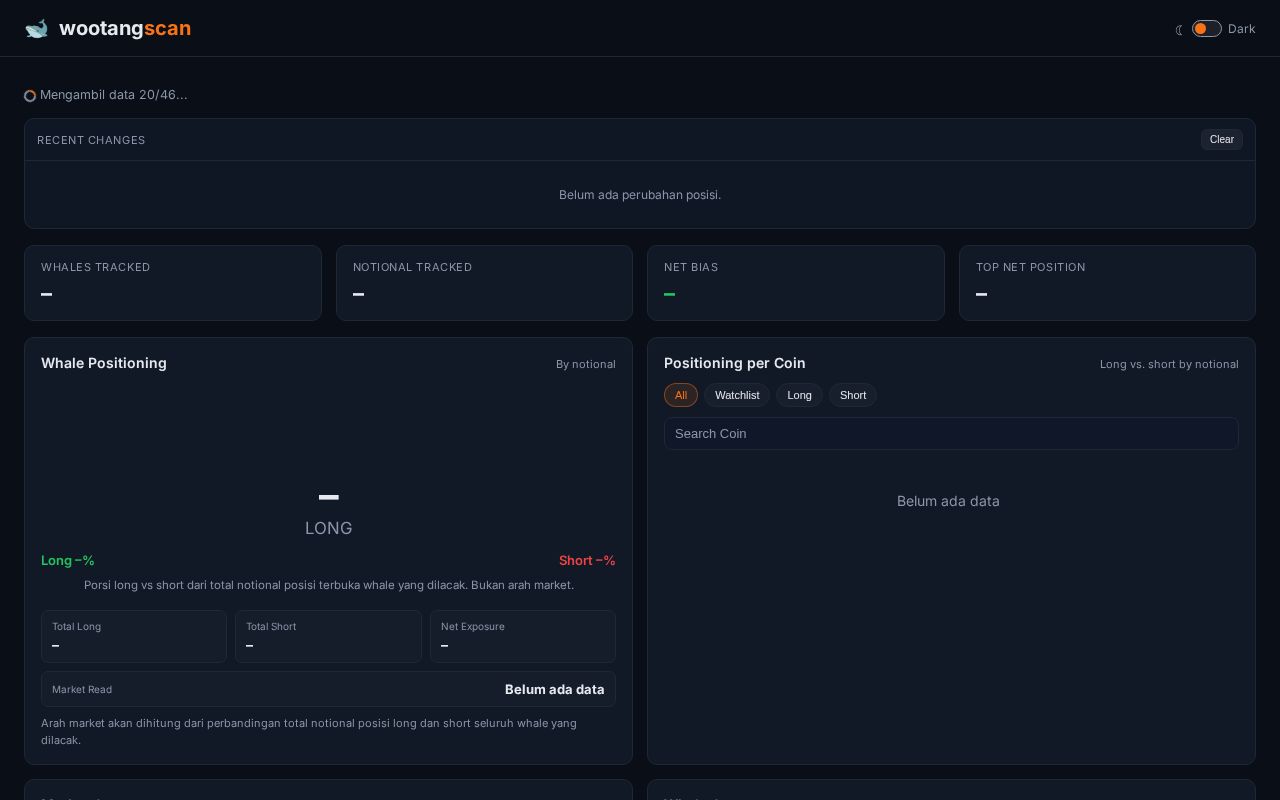Screen dimensions: 1280x800
Task: Click the moon icon beside theme switch
Action: pyautogui.click(x=1179, y=29)
